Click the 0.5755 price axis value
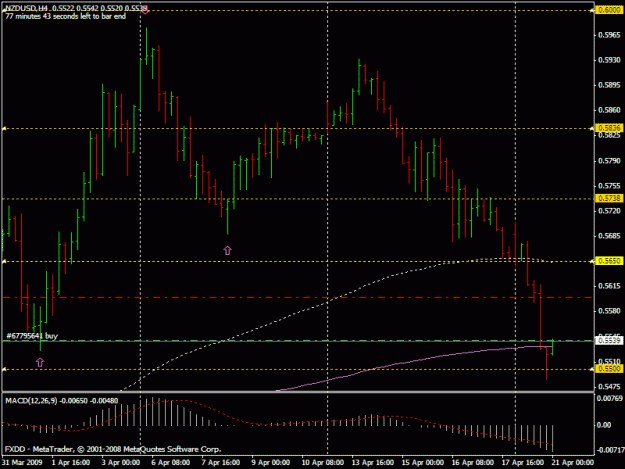The height and width of the screenshot is (469, 625). tap(609, 186)
